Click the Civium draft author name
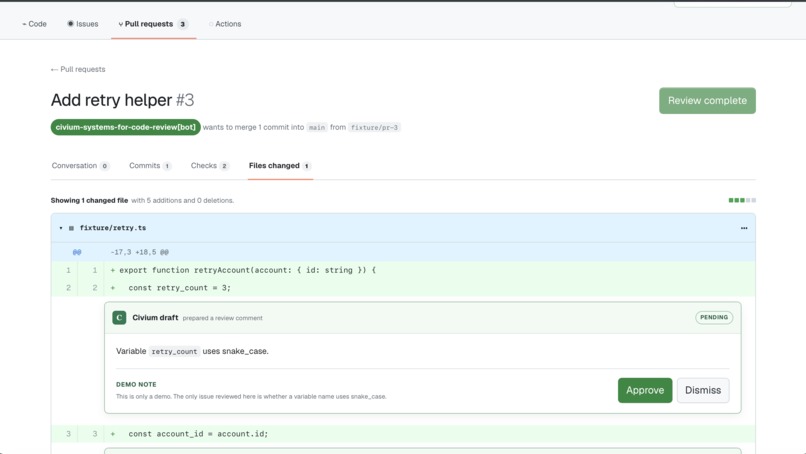Screen dimensions: 806x454 [x=155, y=318]
